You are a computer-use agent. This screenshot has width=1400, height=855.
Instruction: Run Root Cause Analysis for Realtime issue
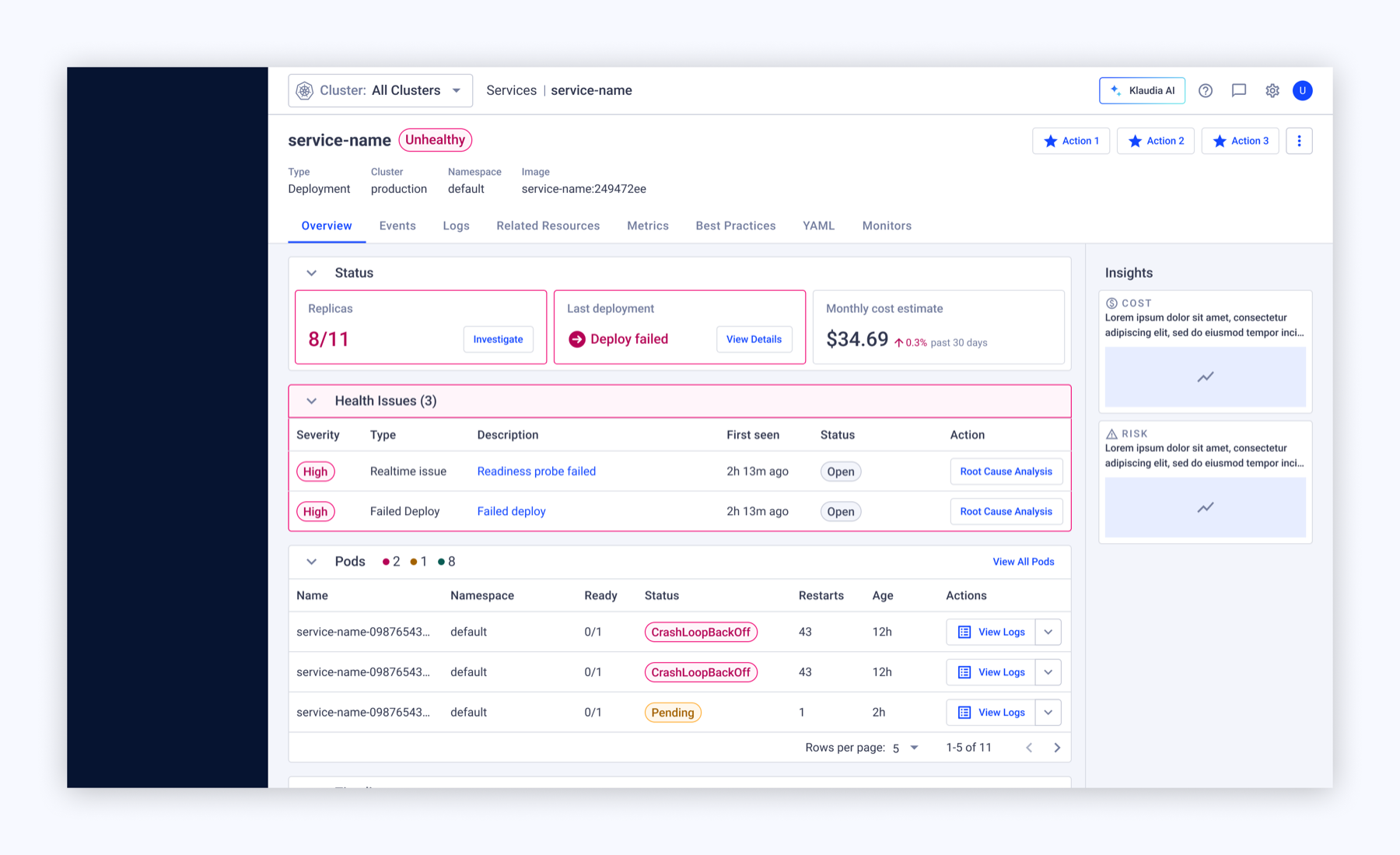click(x=1006, y=471)
